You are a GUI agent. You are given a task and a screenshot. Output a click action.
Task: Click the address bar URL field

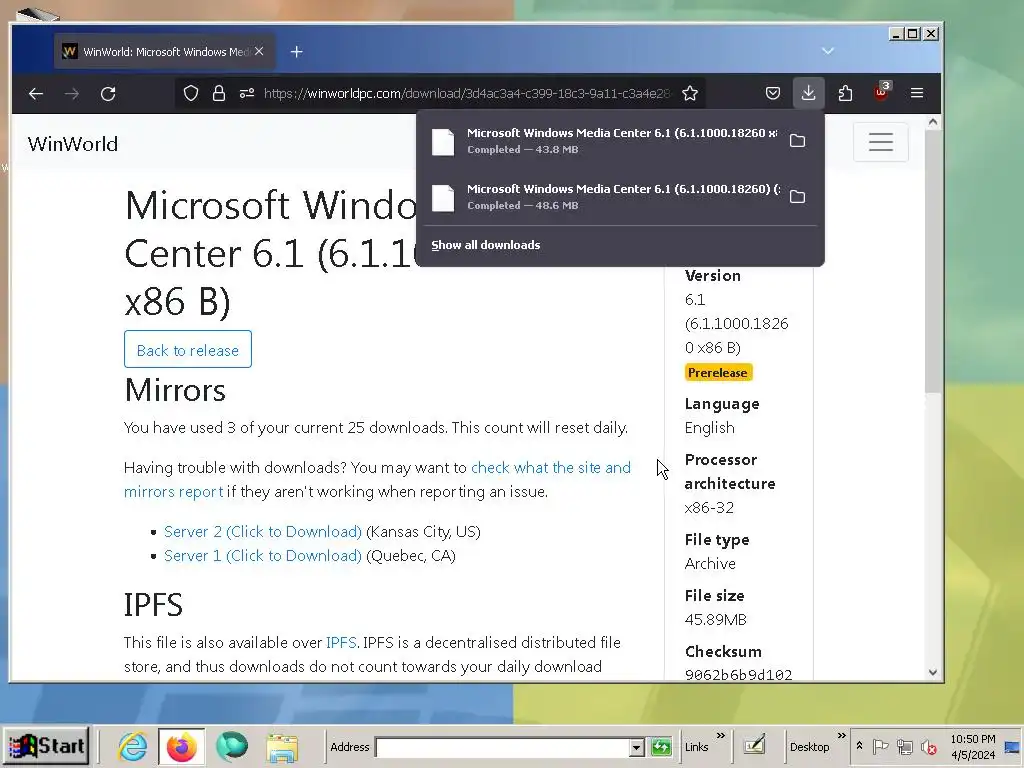point(467,93)
